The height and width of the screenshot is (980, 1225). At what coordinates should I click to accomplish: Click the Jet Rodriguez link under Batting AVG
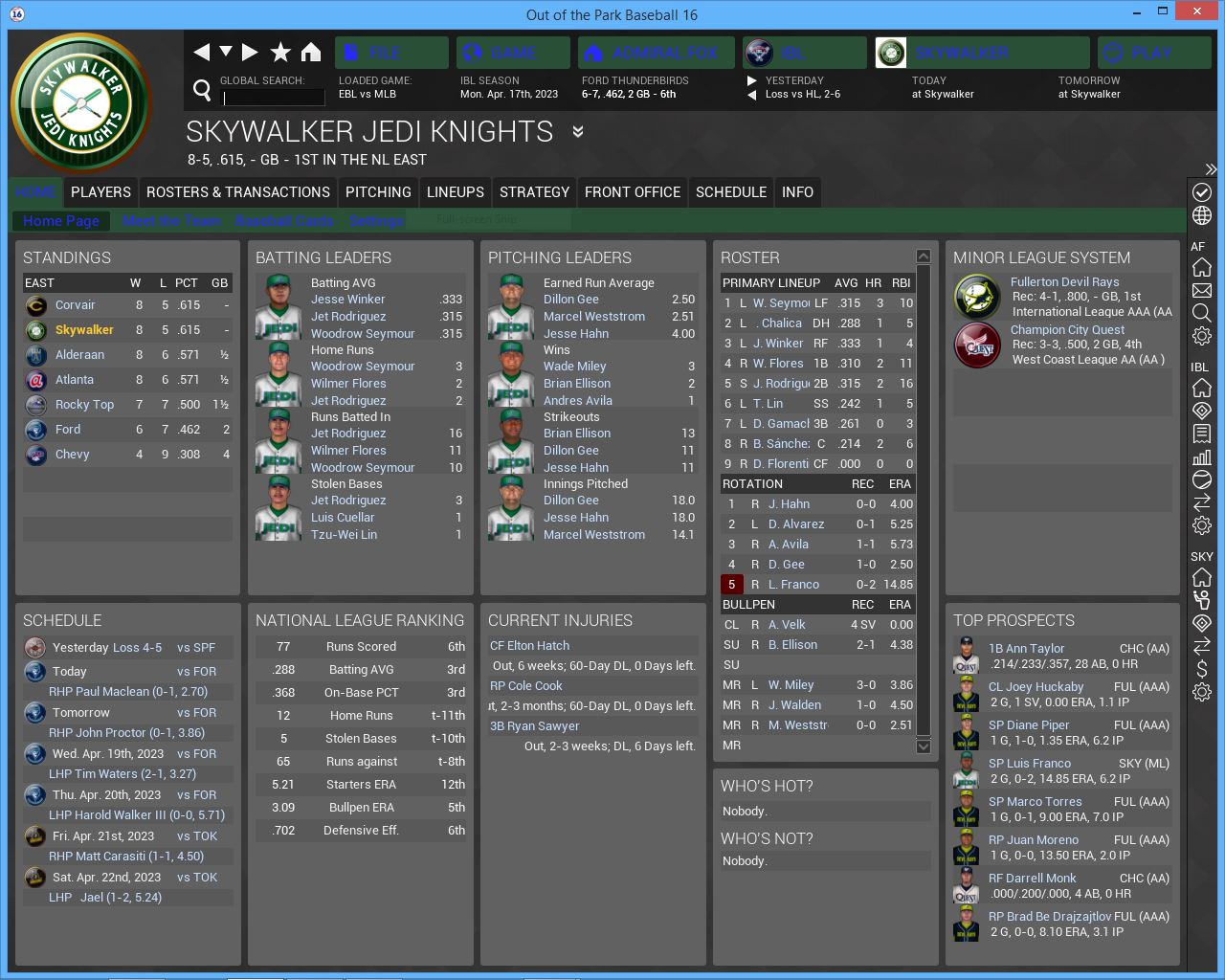coord(348,317)
